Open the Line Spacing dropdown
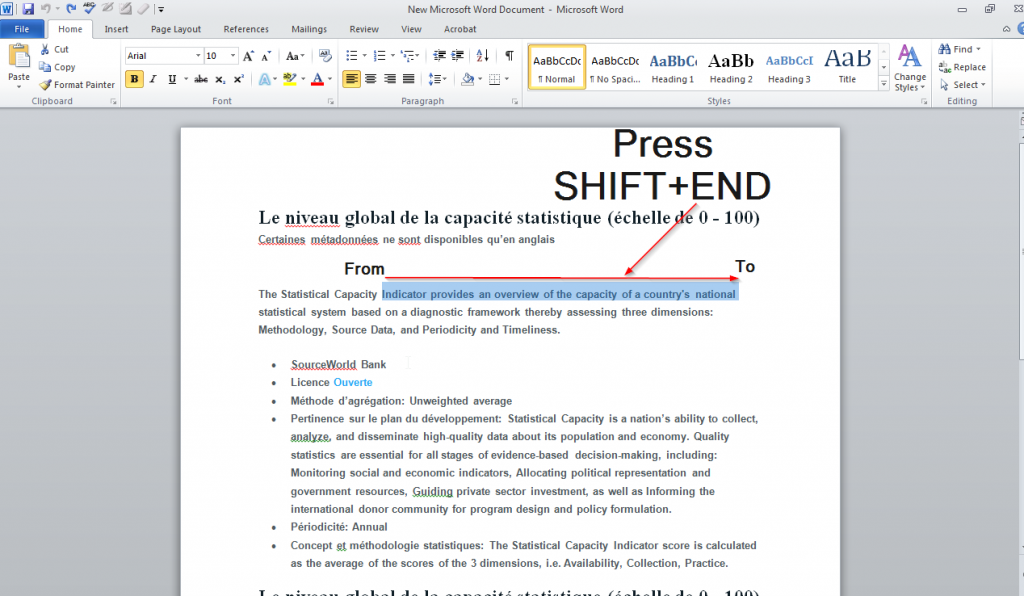The image size is (1024, 596). (437, 79)
